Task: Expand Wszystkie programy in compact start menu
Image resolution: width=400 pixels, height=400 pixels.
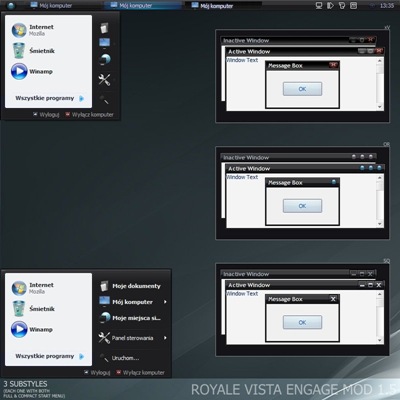Action: coord(49,98)
